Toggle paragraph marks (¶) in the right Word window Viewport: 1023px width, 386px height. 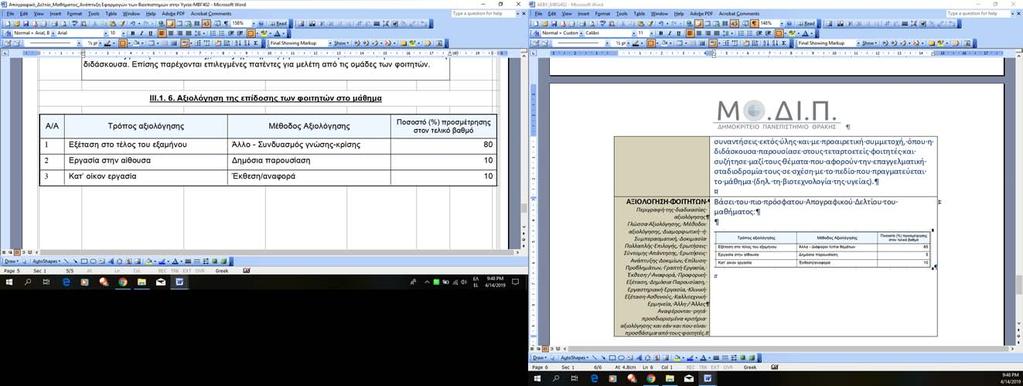754,23
